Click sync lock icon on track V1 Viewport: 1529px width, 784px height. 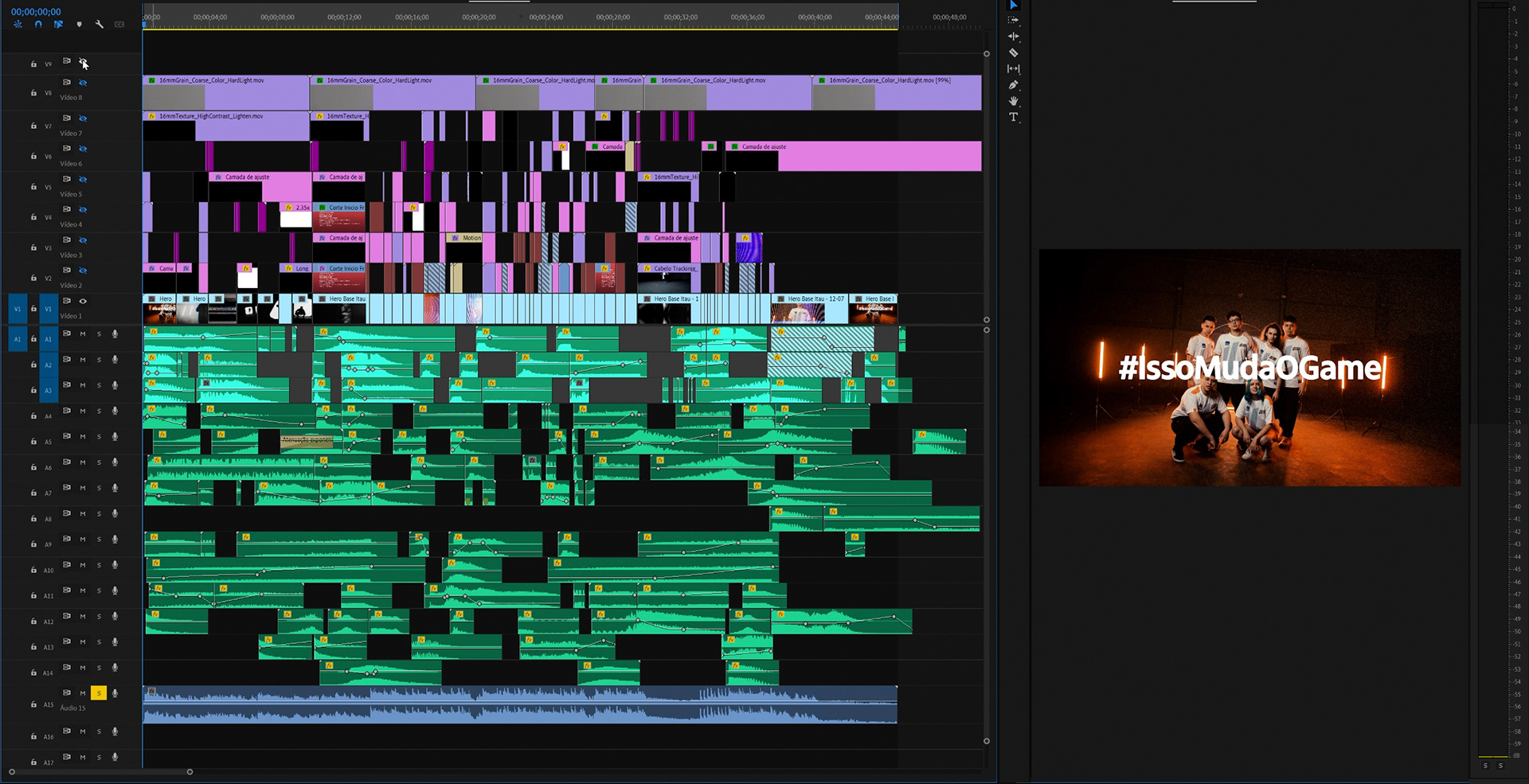pos(67,301)
